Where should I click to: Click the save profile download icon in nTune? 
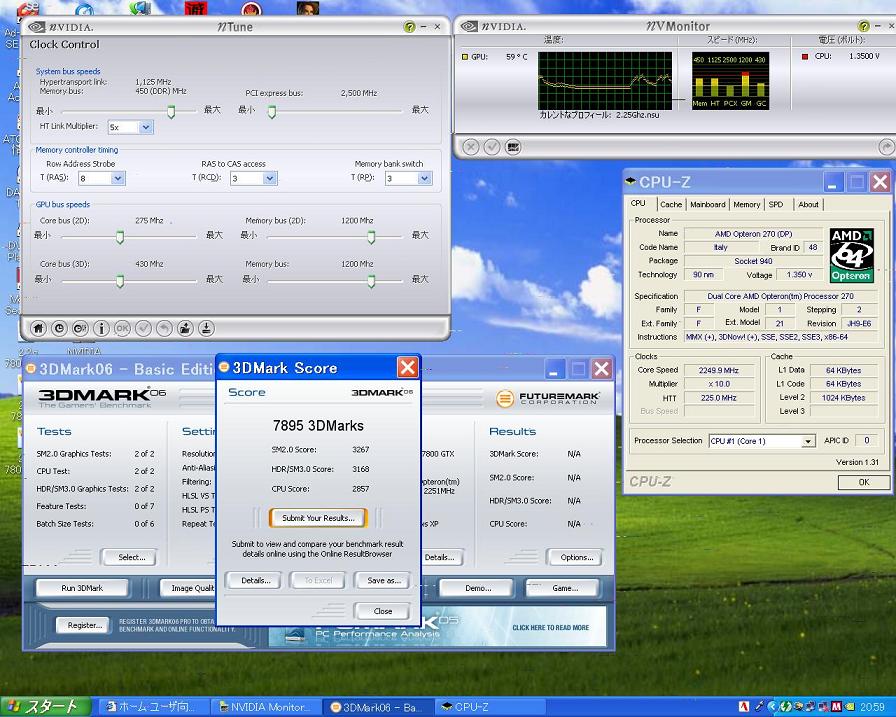(x=206, y=328)
